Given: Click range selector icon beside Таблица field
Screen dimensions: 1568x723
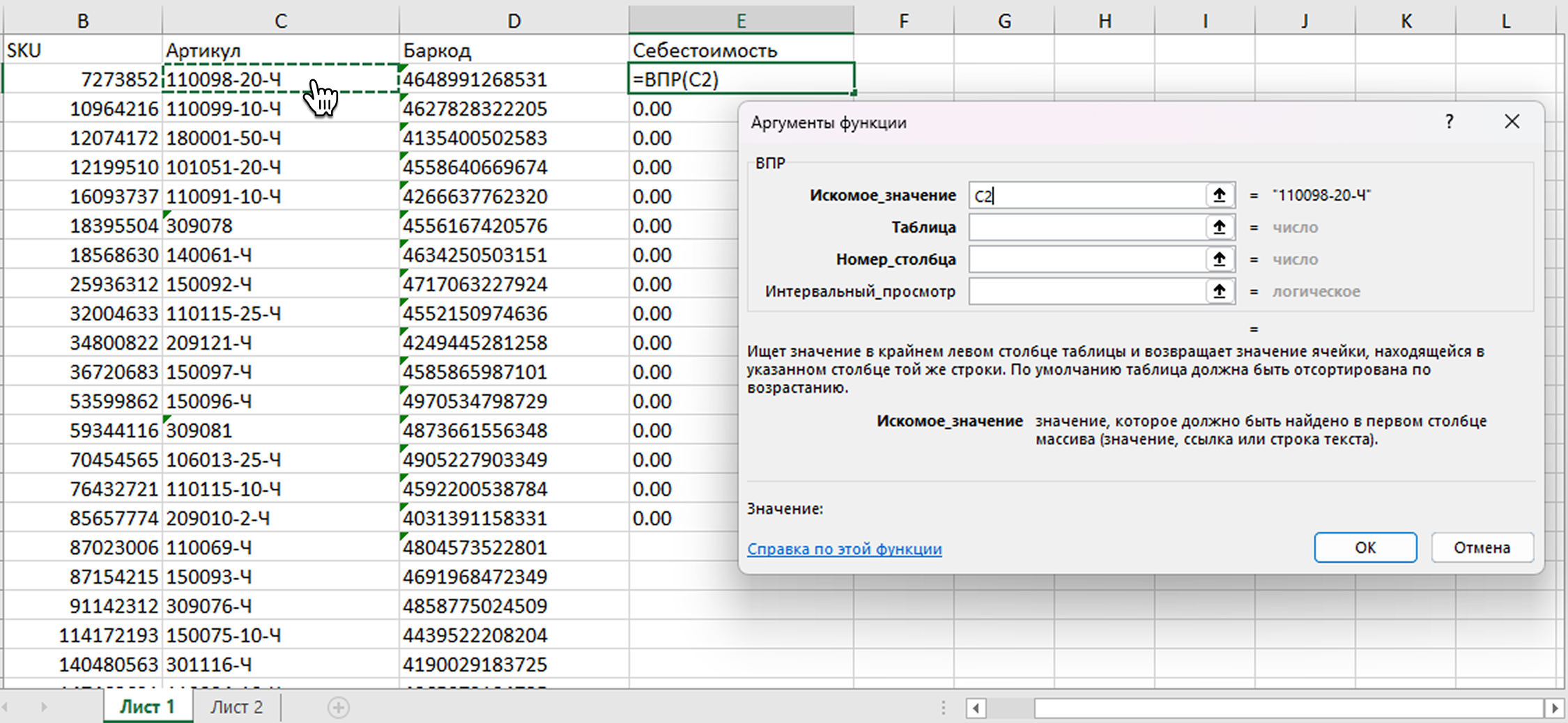Looking at the screenshot, I should point(1219,227).
